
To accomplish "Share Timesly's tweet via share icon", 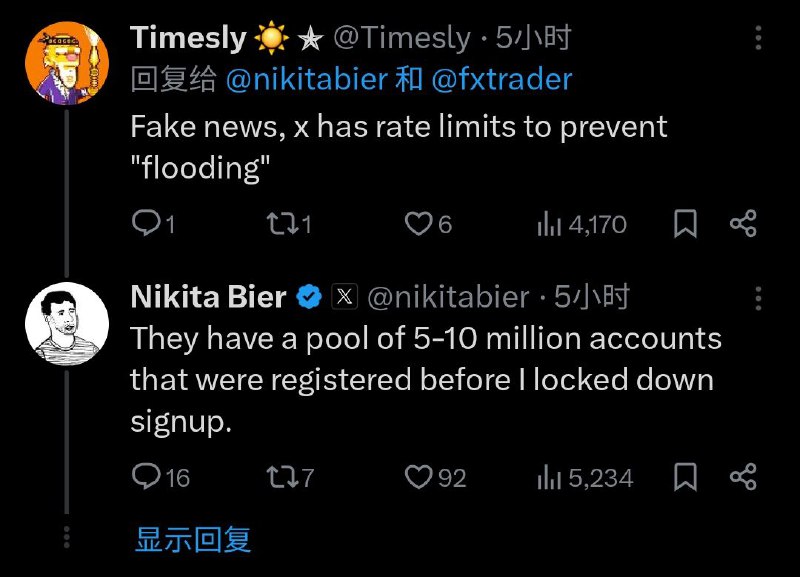I will pos(745,224).
